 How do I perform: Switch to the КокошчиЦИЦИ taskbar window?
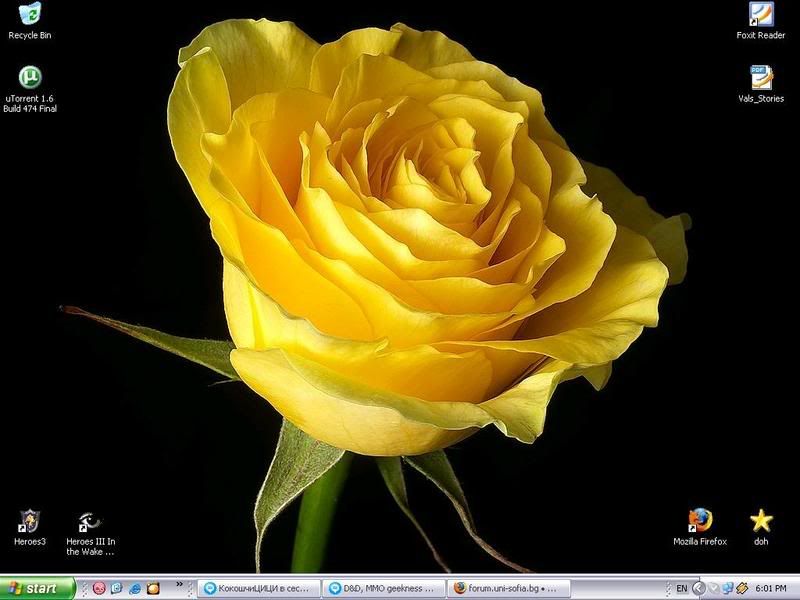260,589
